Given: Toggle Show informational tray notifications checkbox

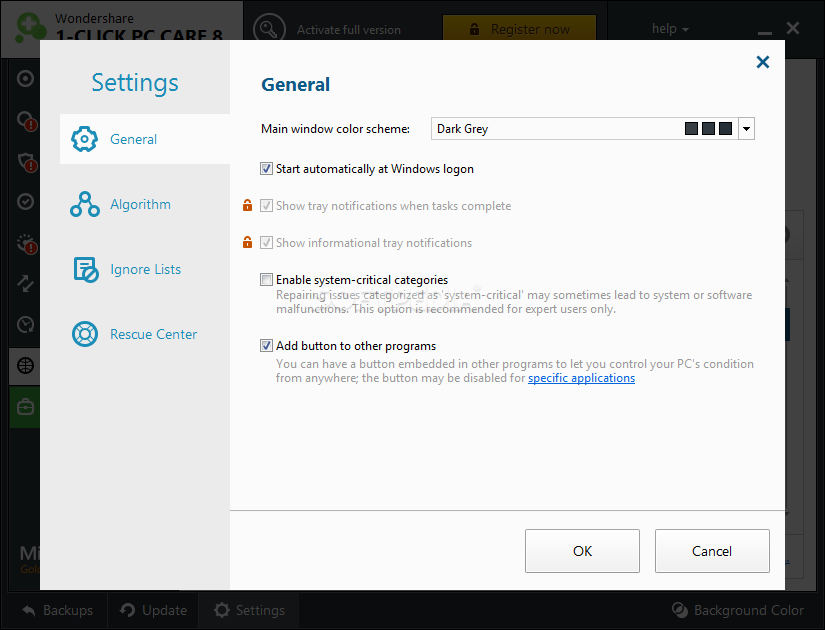Looking at the screenshot, I should [x=266, y=243].
